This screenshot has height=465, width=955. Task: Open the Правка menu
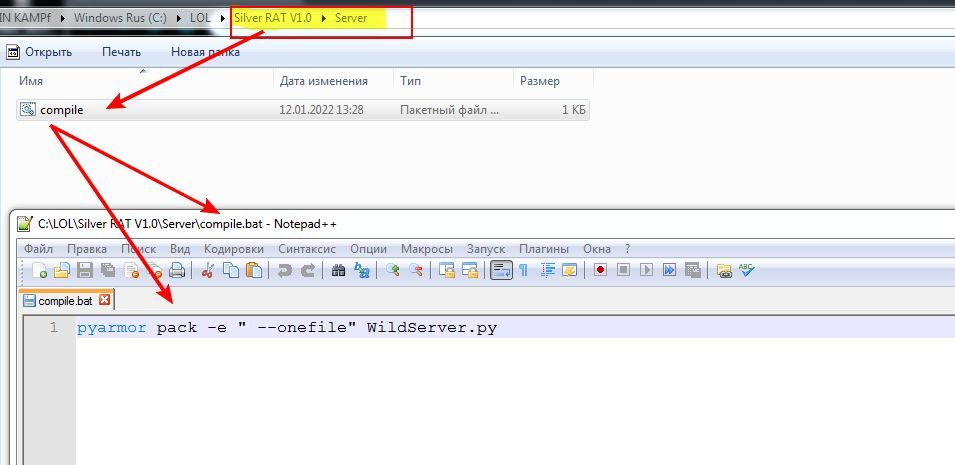[86, 249]
